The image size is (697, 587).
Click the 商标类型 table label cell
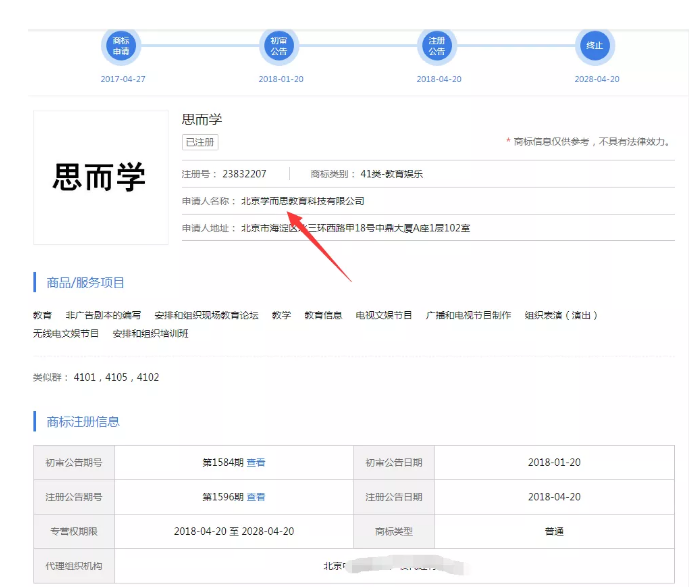[394, 531]
